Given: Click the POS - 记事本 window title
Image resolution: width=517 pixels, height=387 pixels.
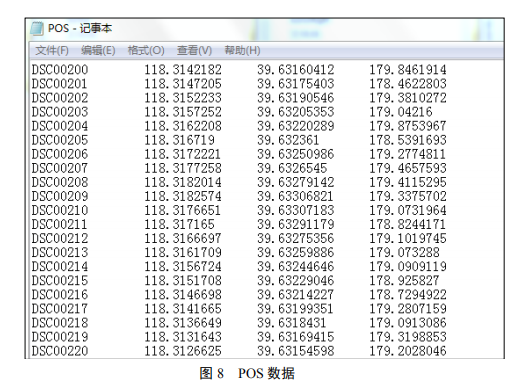Looking at the screenshot, I should 80,28.
